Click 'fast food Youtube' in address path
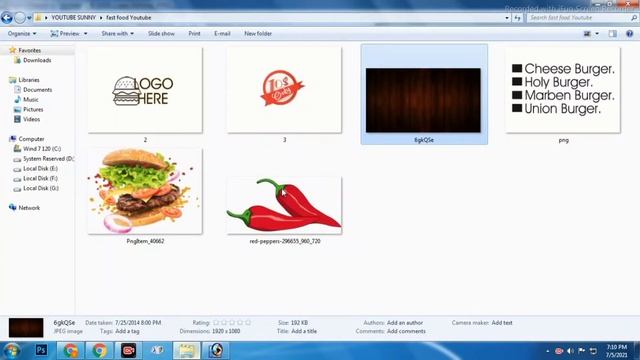 129,18
